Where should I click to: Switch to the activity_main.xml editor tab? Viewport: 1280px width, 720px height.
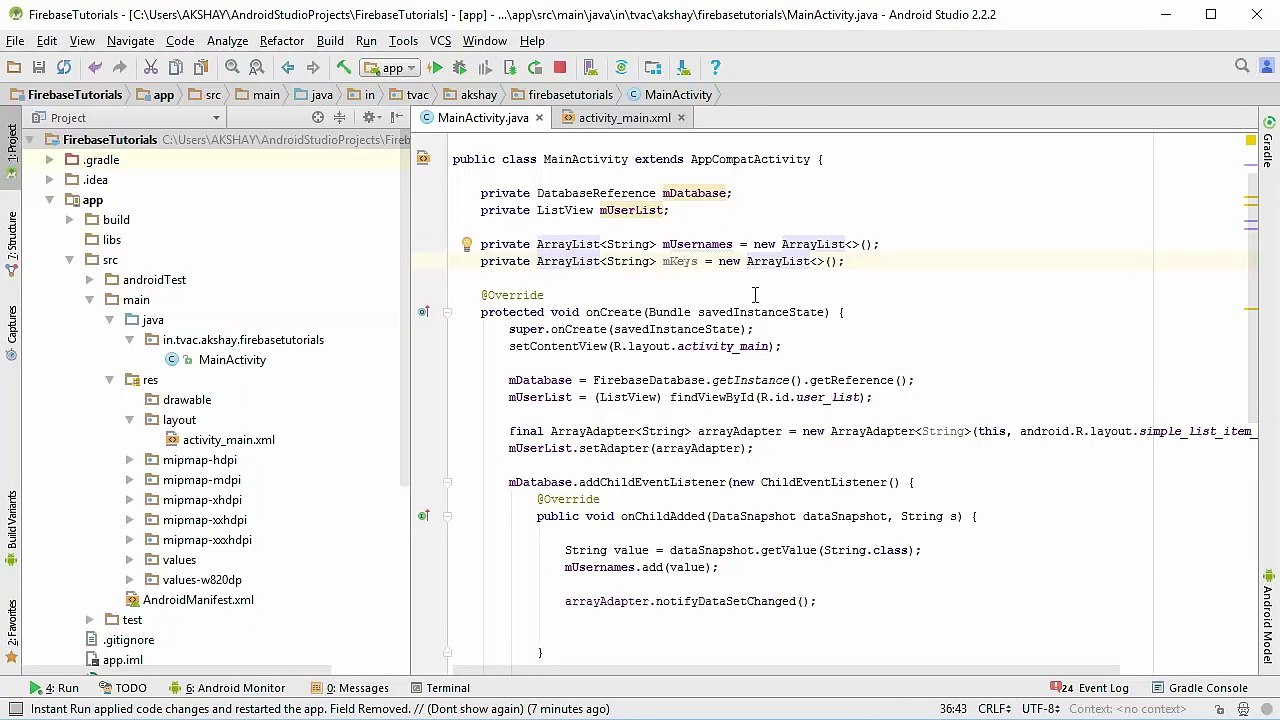pos(624,118)
